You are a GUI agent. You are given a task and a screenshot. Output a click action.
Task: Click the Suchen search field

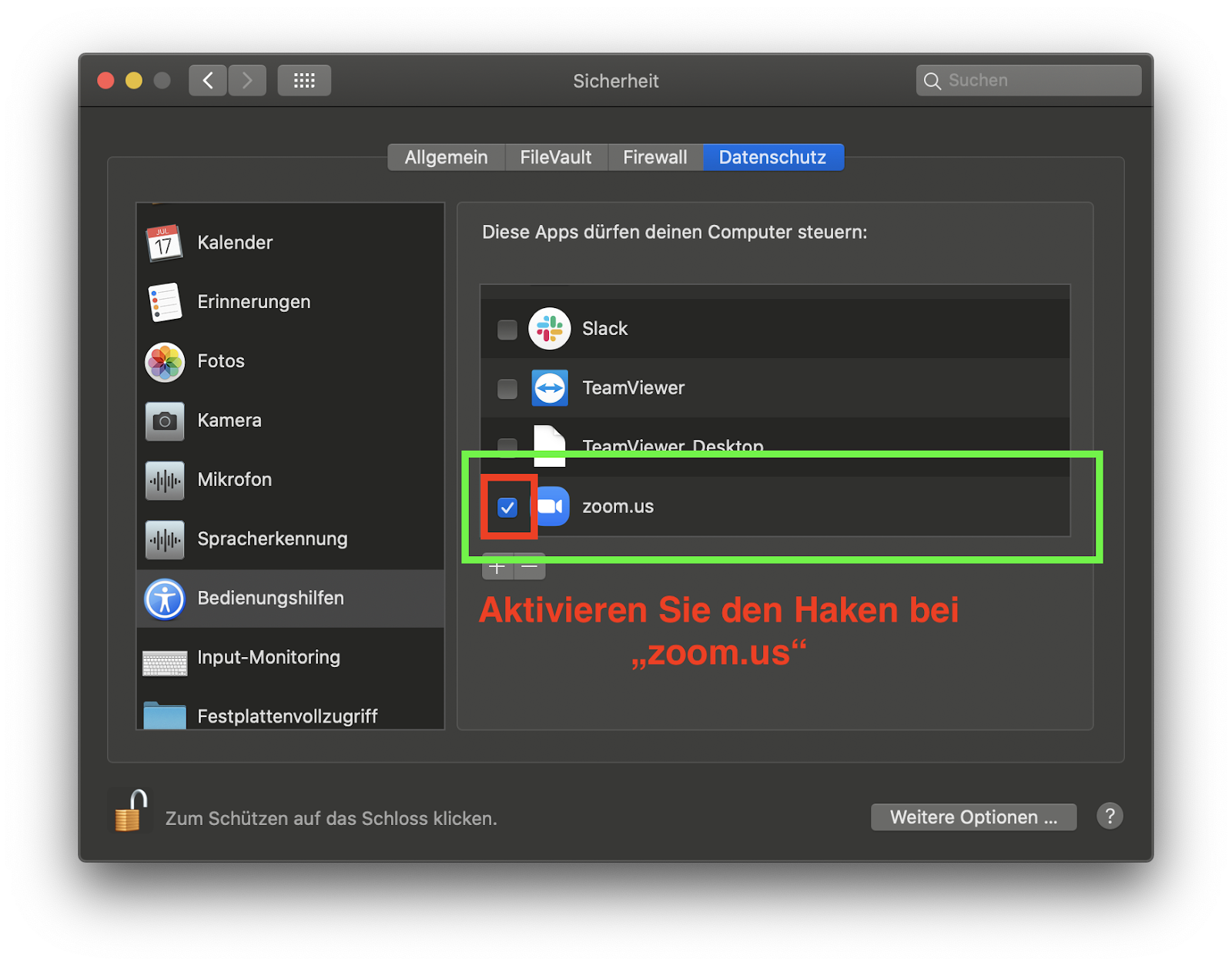click(x=1029, y=80)
